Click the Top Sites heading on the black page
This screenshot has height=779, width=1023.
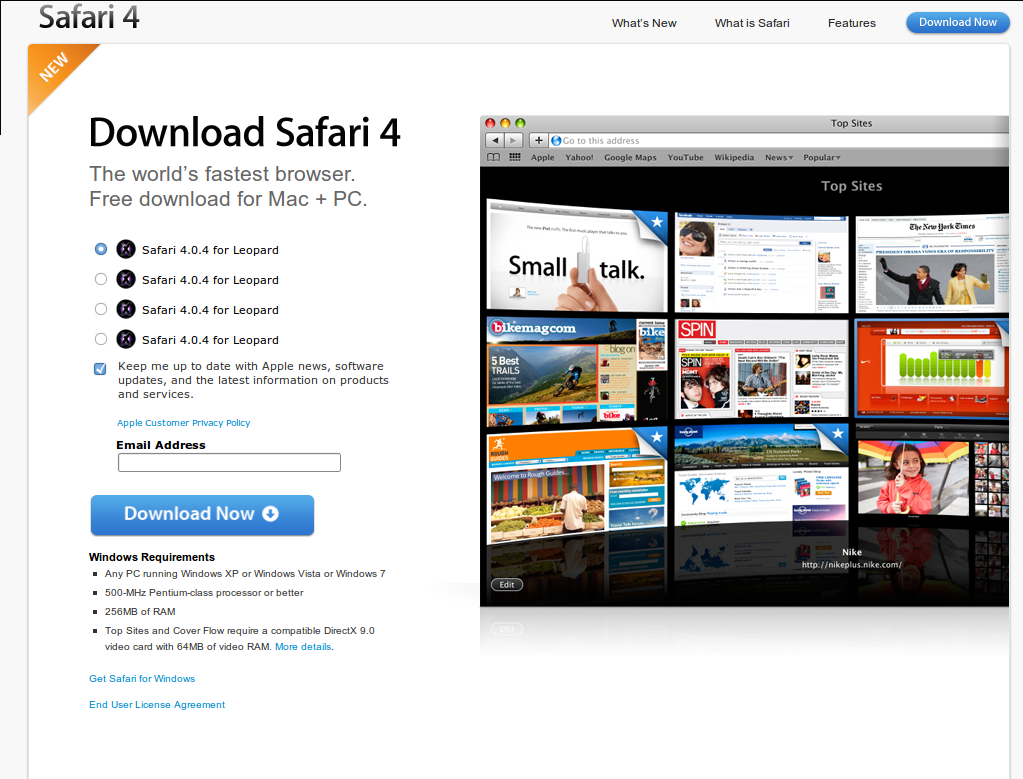point(851,186)
